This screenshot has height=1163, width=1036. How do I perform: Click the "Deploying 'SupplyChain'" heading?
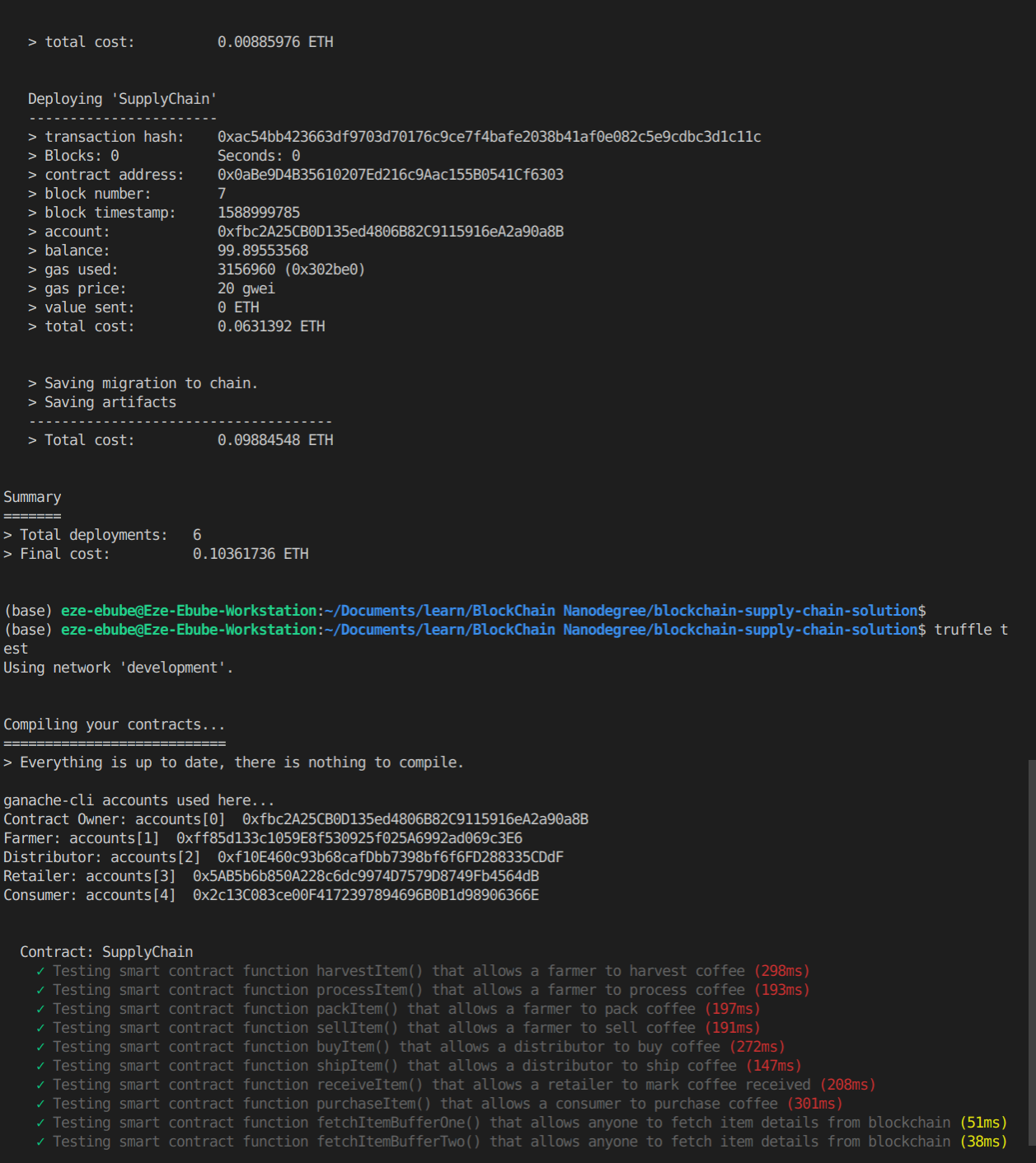click(123, 99)
